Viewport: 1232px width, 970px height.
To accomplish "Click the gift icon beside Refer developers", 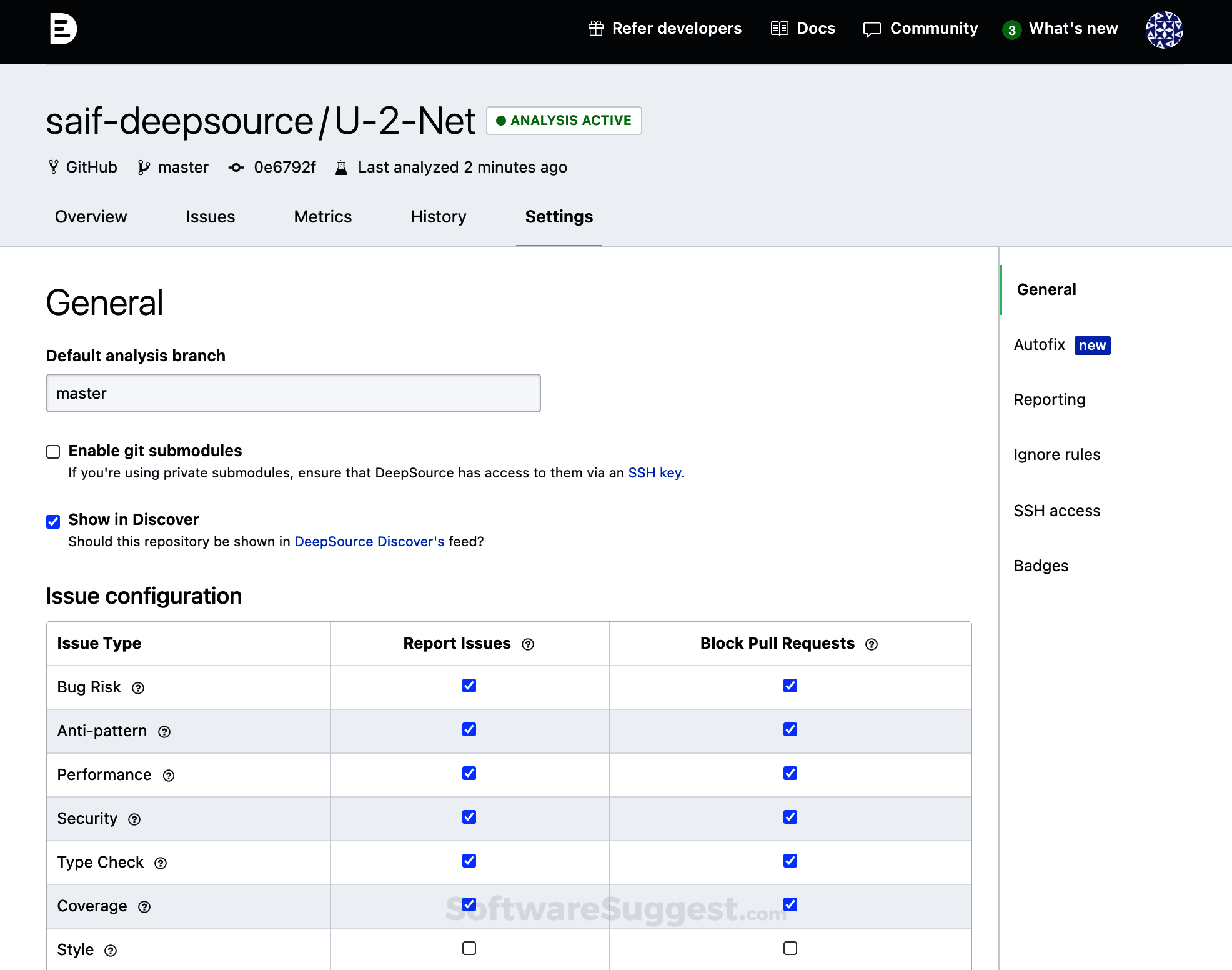I will [595, 28].
